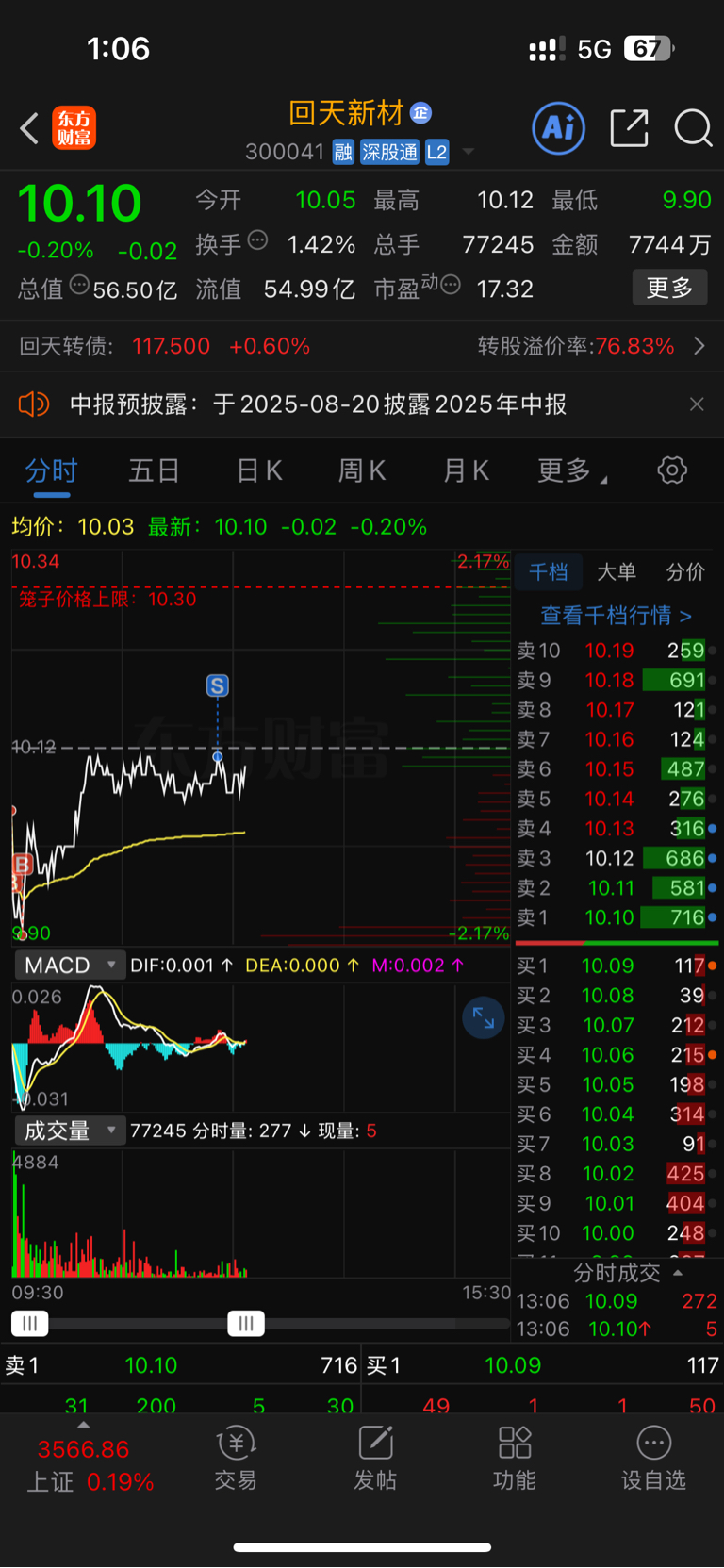This screenshot has width=724, height=1568.
Task: Expand the stock code dropdown arrow
Action: (469, 152)
